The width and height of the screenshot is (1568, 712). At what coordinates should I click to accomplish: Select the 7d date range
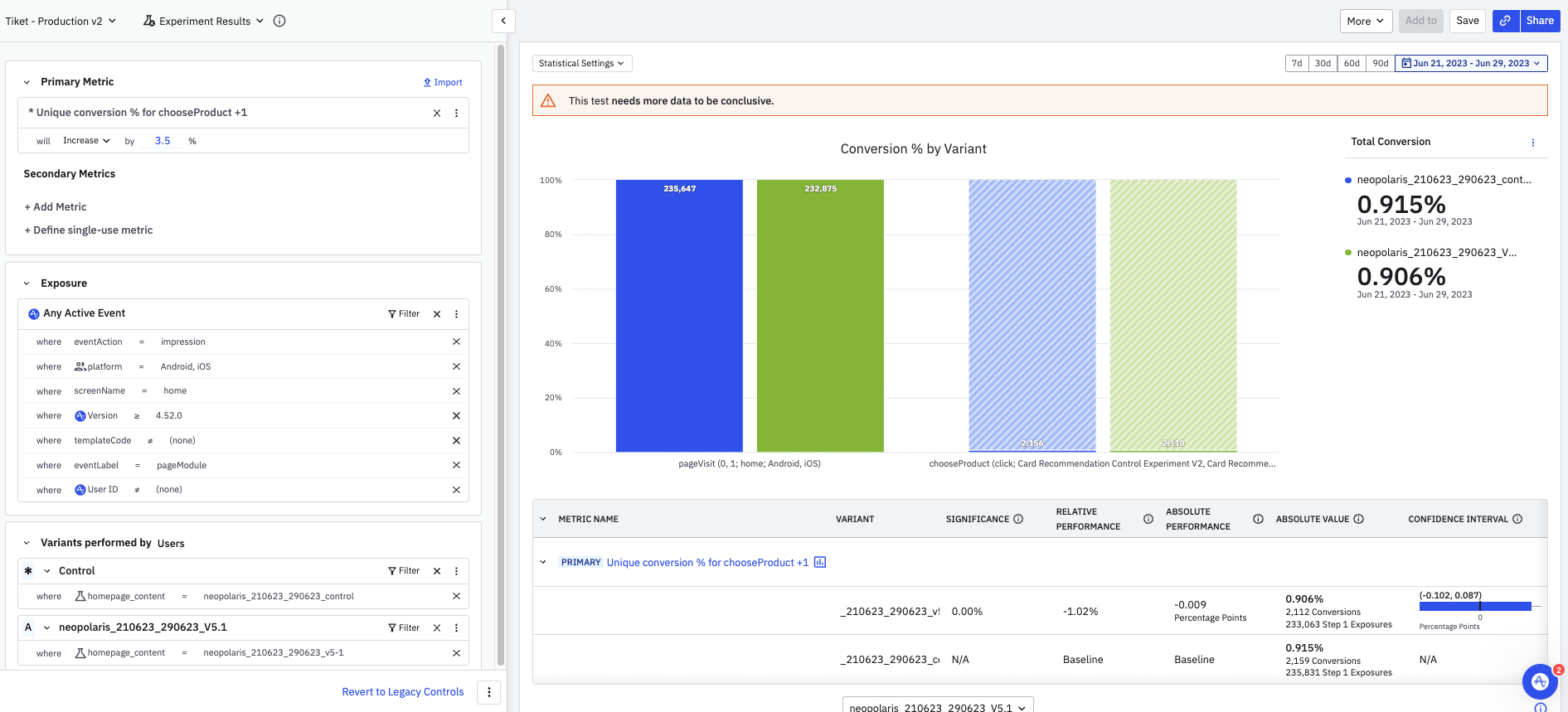[1297, 63]
